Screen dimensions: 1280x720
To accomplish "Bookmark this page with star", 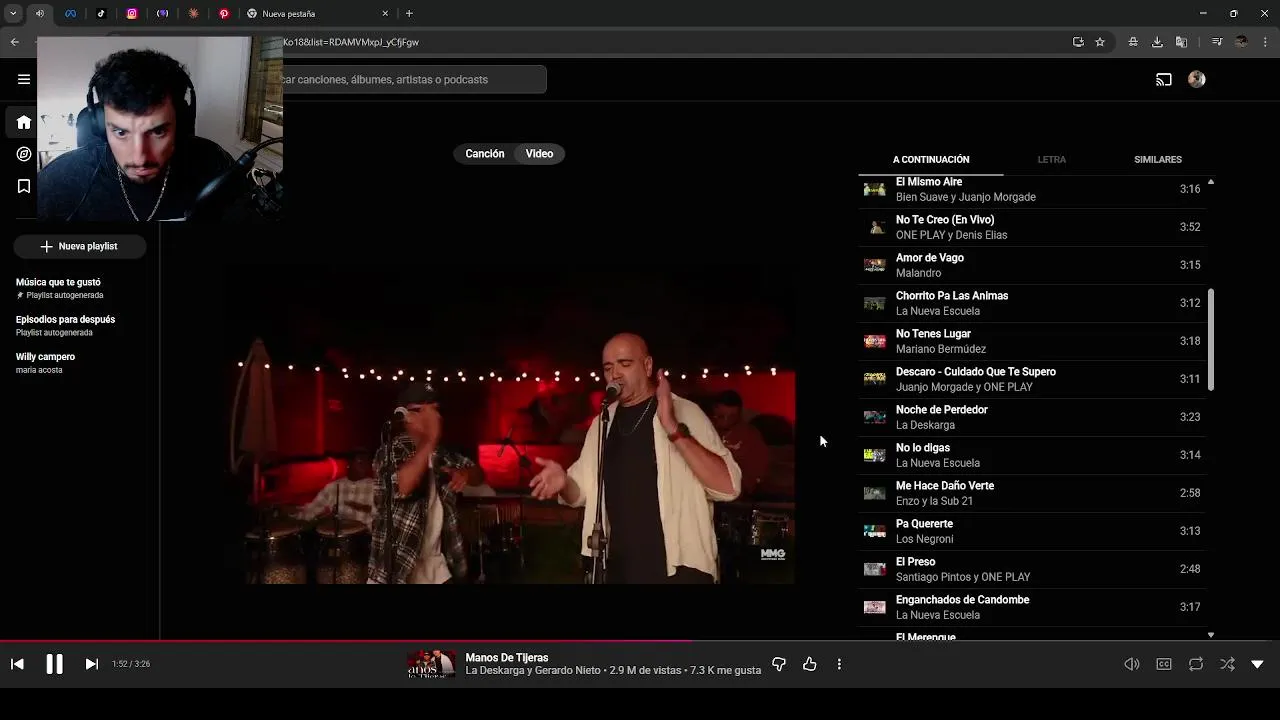I will point(1100,42).
